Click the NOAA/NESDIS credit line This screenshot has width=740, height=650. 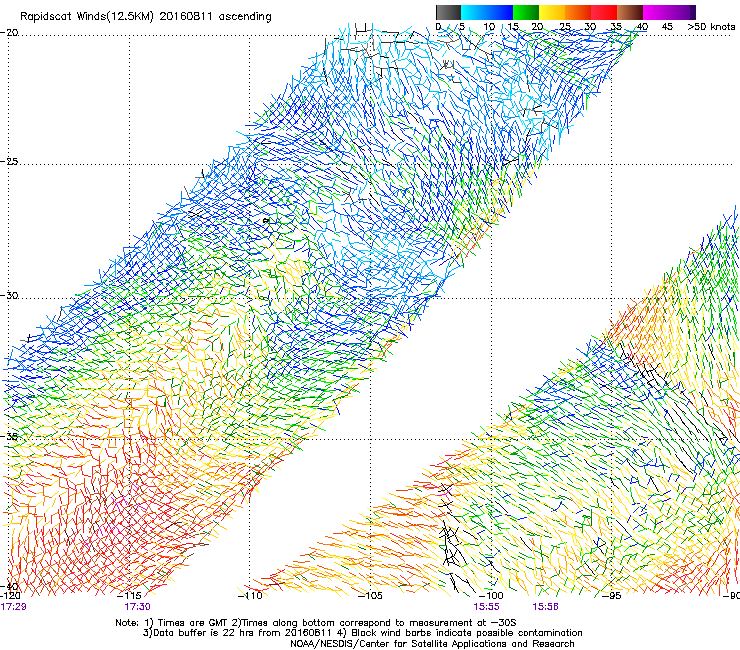click(x=432, y=644)
